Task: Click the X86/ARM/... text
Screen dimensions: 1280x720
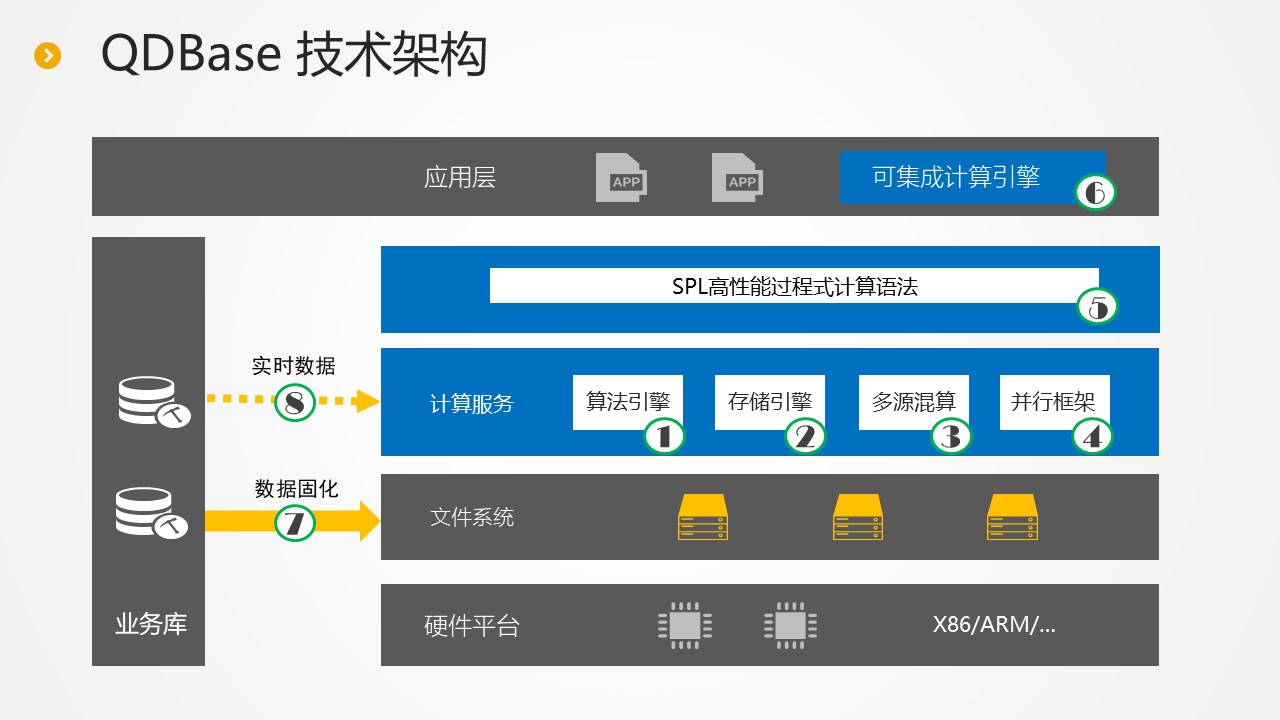Action: tap(994, 625)
